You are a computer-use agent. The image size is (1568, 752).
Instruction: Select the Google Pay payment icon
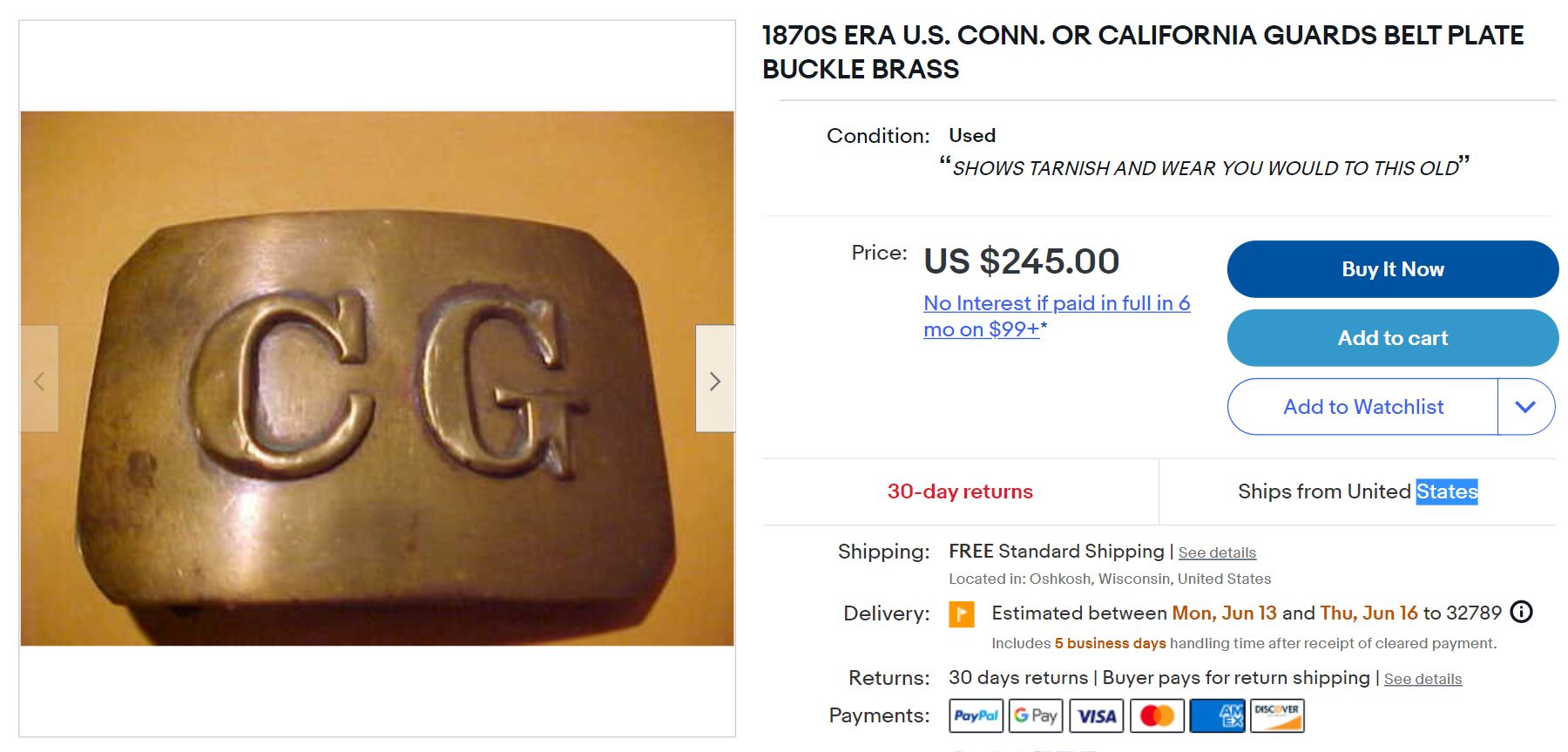pyautogui.click(x=1036, y=715)
